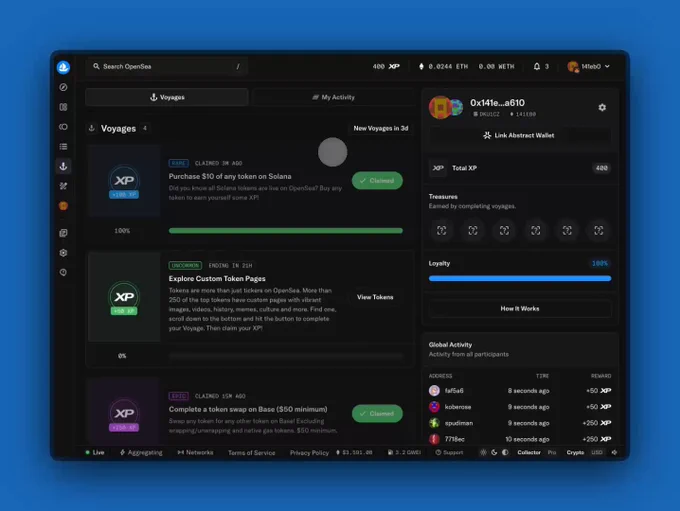Toggle sound speaker icon in footer
This screenshot has height=511, width=680.
coord(614,452)
